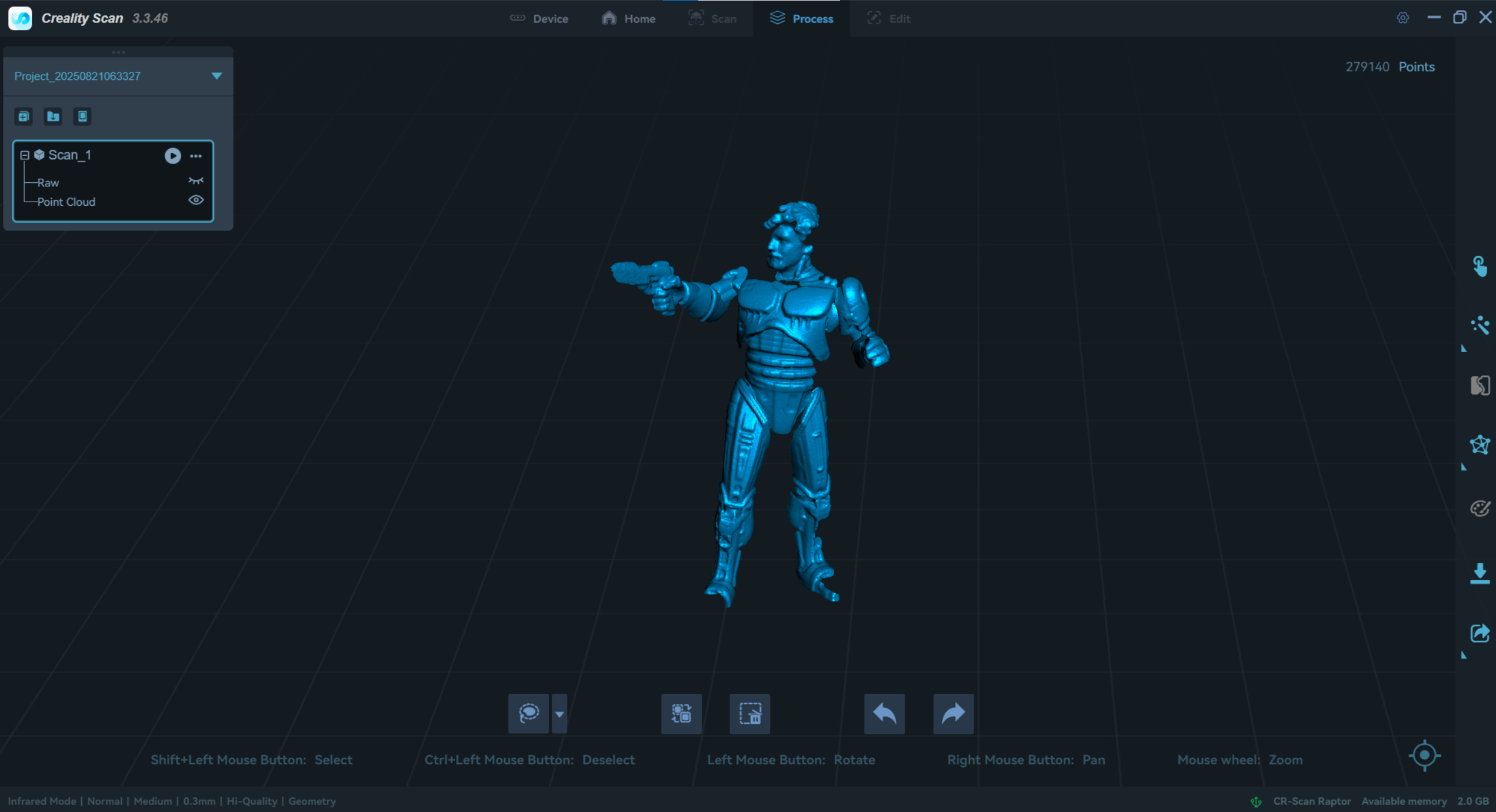Image resolution: width=1496 pixels, height=812 pixels.
Task: Click the delete selection icon
Action: coord(749,713)
